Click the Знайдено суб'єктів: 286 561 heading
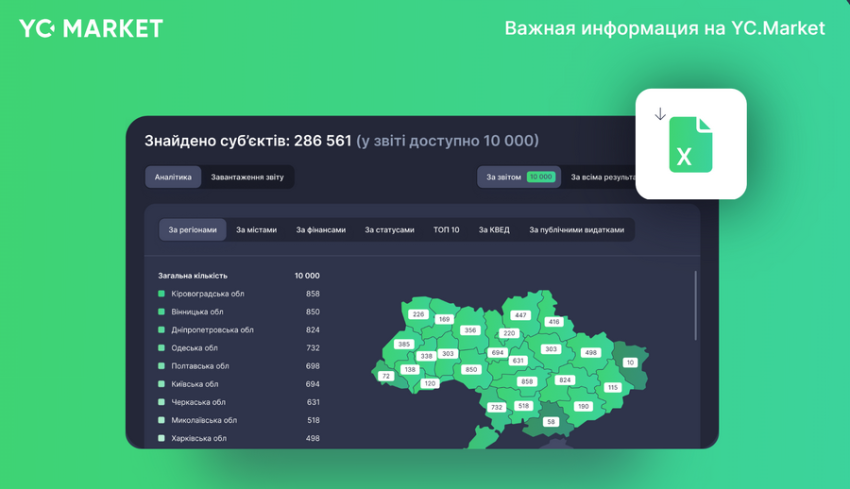Viewport: 850px width, 489px height. (x=248, y=141)
